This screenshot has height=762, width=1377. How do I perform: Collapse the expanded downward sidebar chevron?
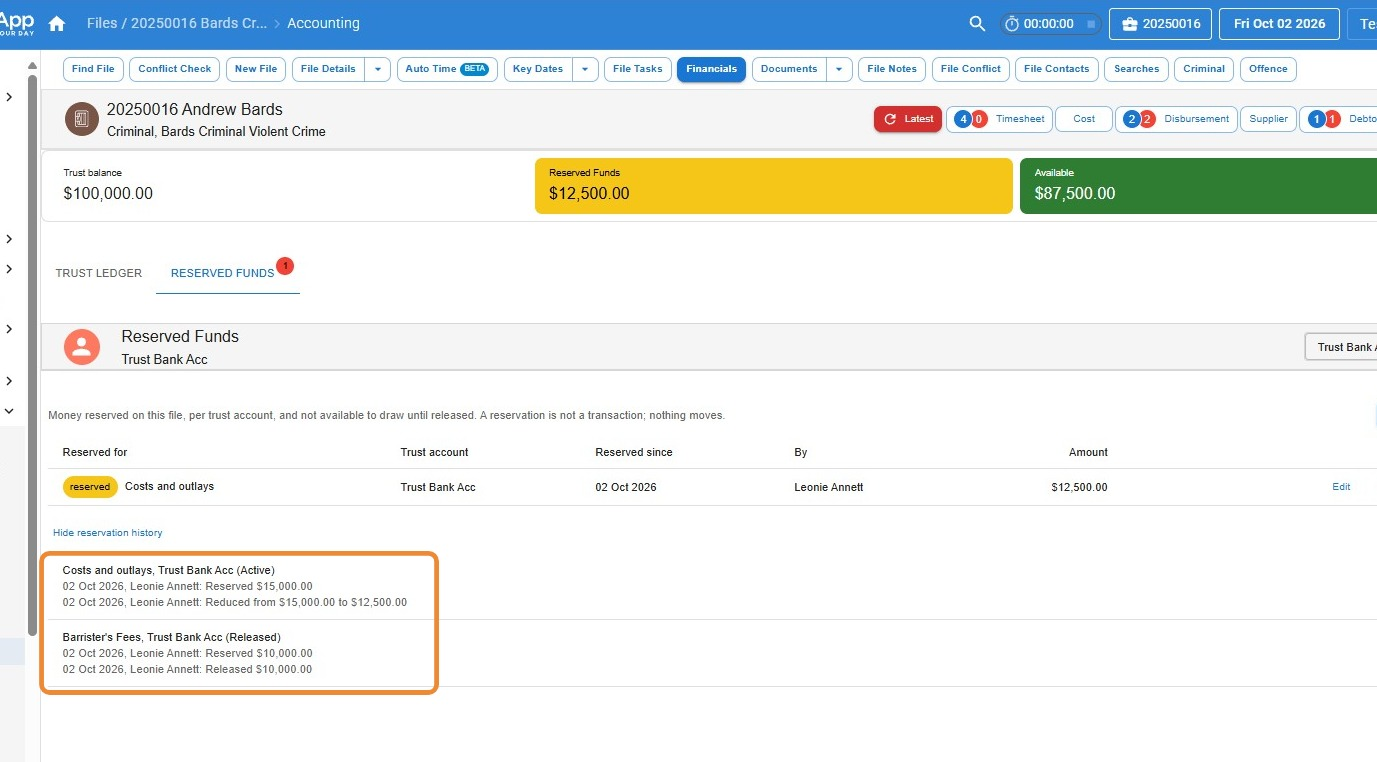[x=10, y=410]
